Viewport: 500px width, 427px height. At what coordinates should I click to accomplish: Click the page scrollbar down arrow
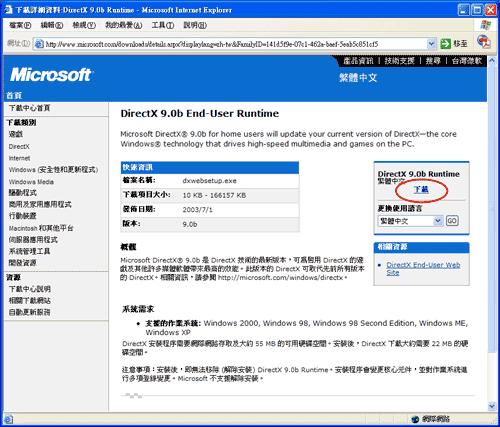[492, 406]
